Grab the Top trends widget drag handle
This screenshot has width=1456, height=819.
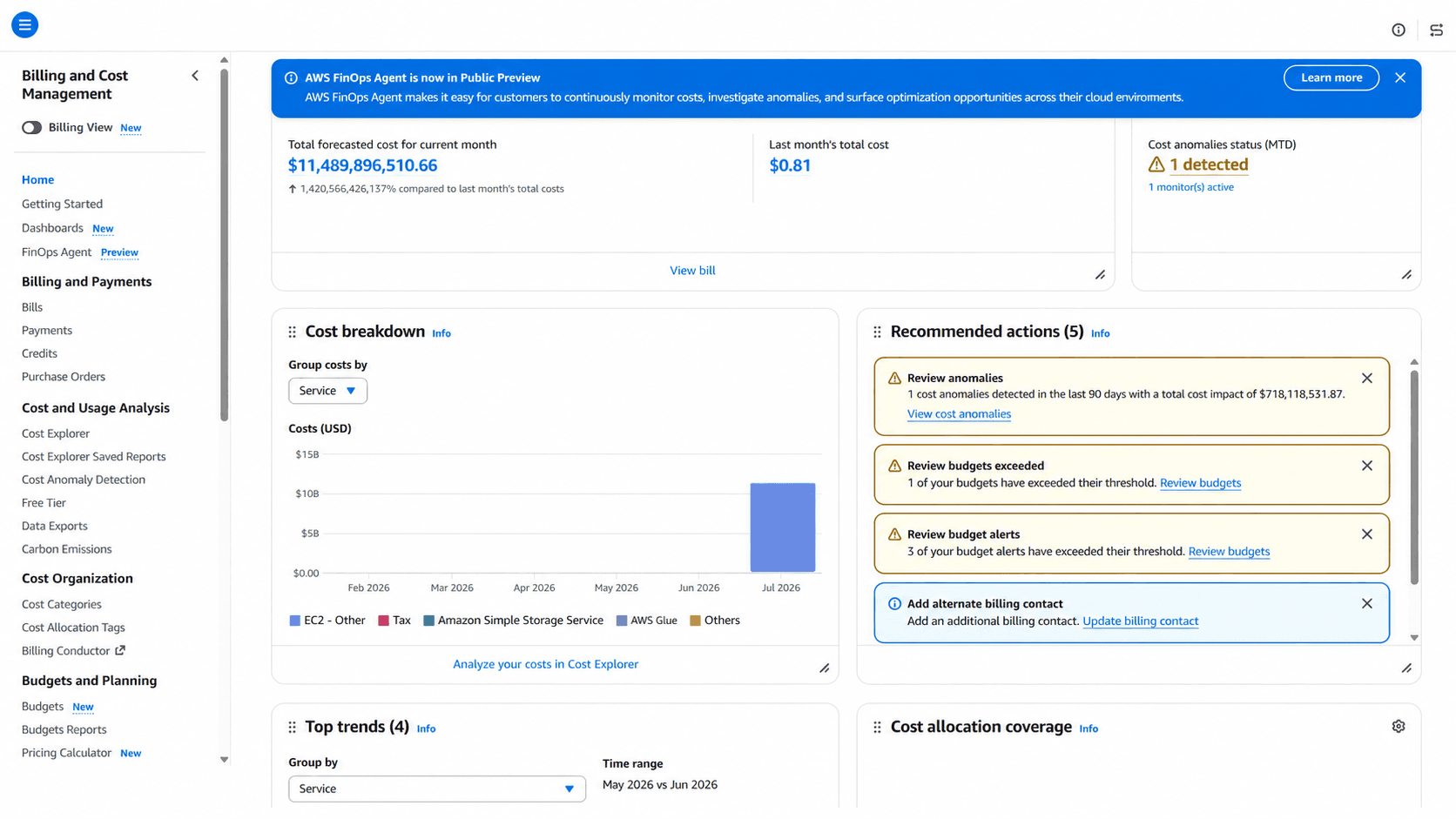coord(292,728)
